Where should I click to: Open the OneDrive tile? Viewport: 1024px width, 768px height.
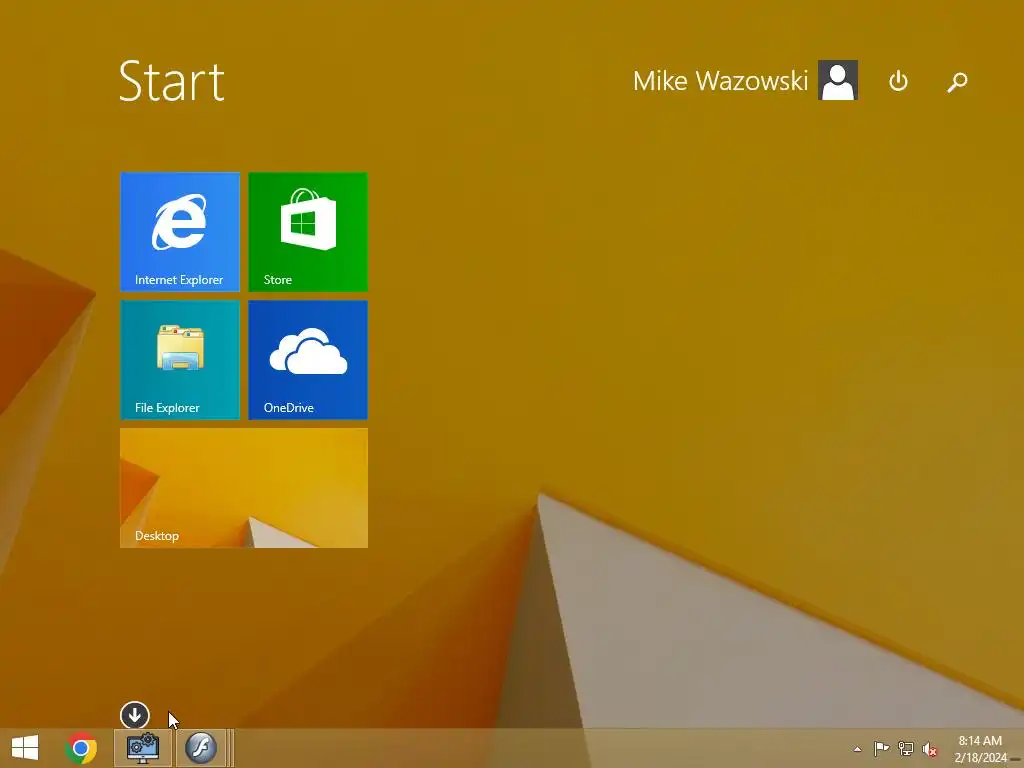click(308, 360)
